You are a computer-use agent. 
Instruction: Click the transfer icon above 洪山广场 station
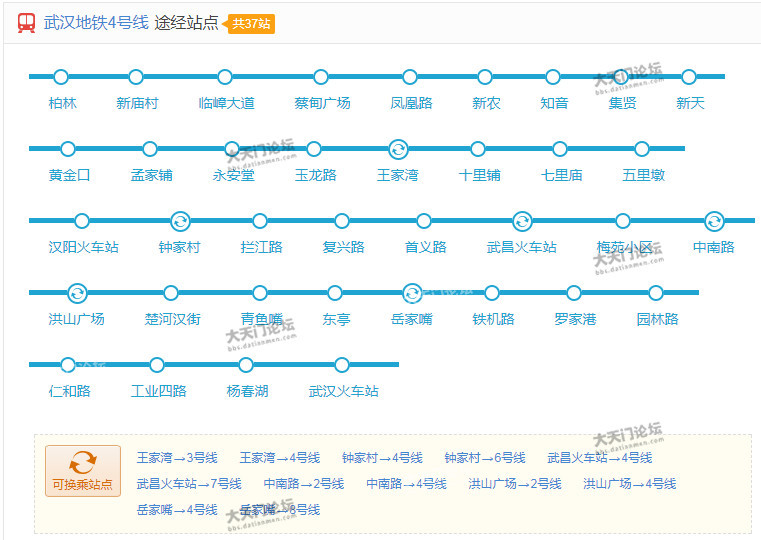(77, 293)
